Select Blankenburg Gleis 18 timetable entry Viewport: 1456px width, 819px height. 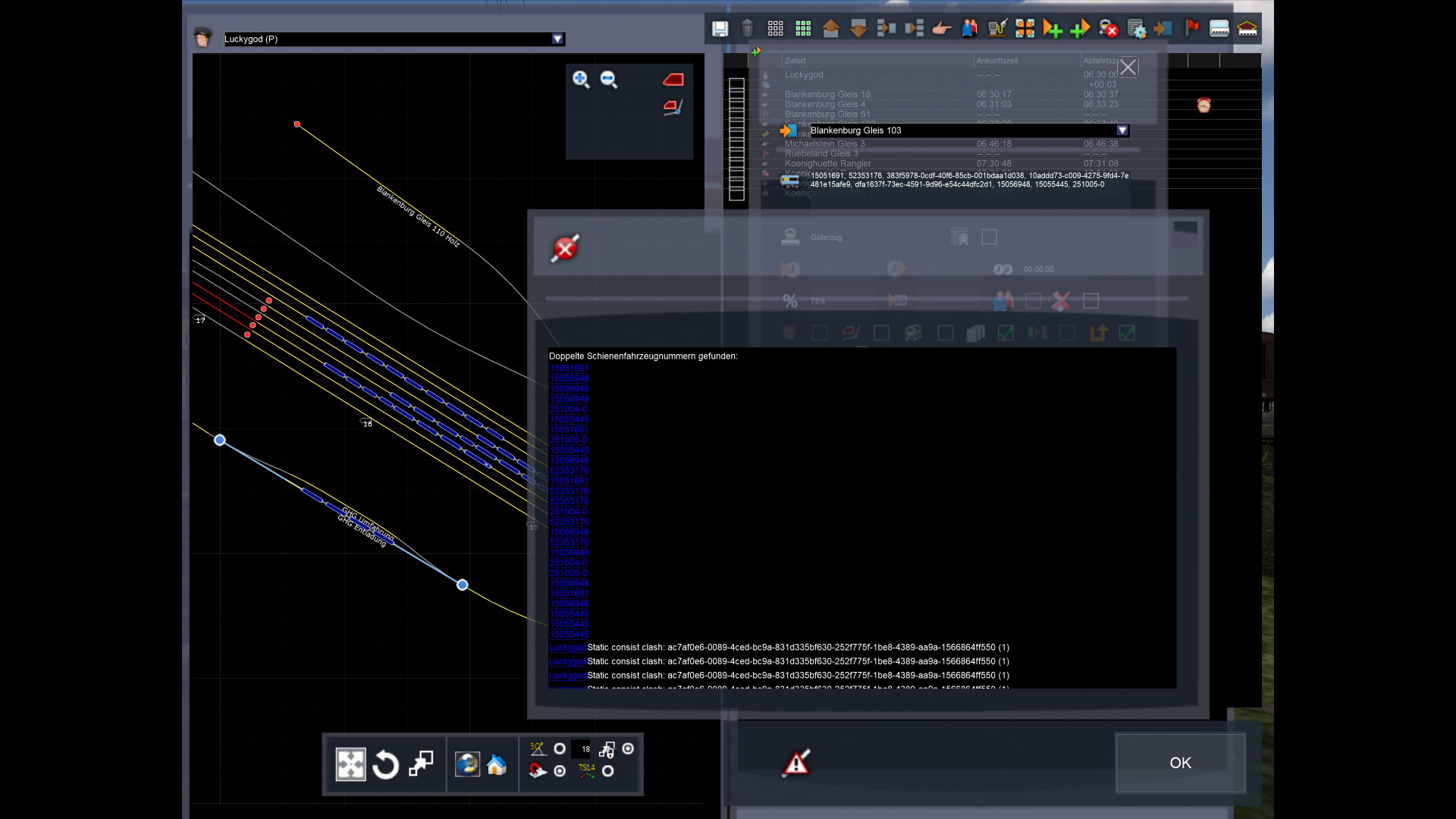827,95
